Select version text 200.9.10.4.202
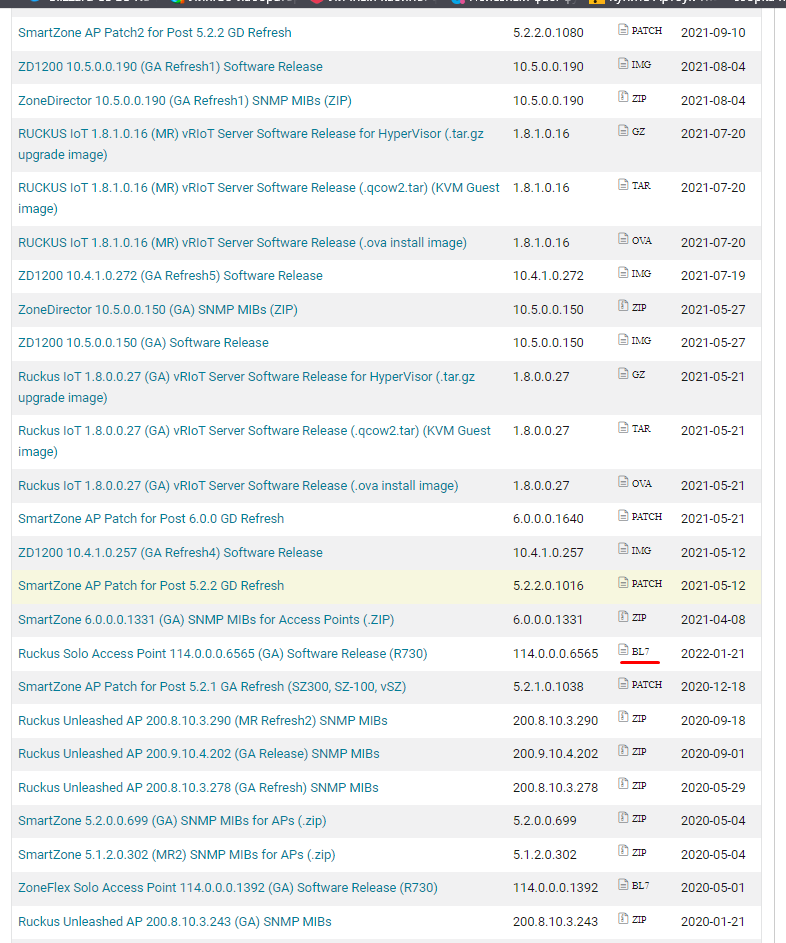 pos(556,754)
